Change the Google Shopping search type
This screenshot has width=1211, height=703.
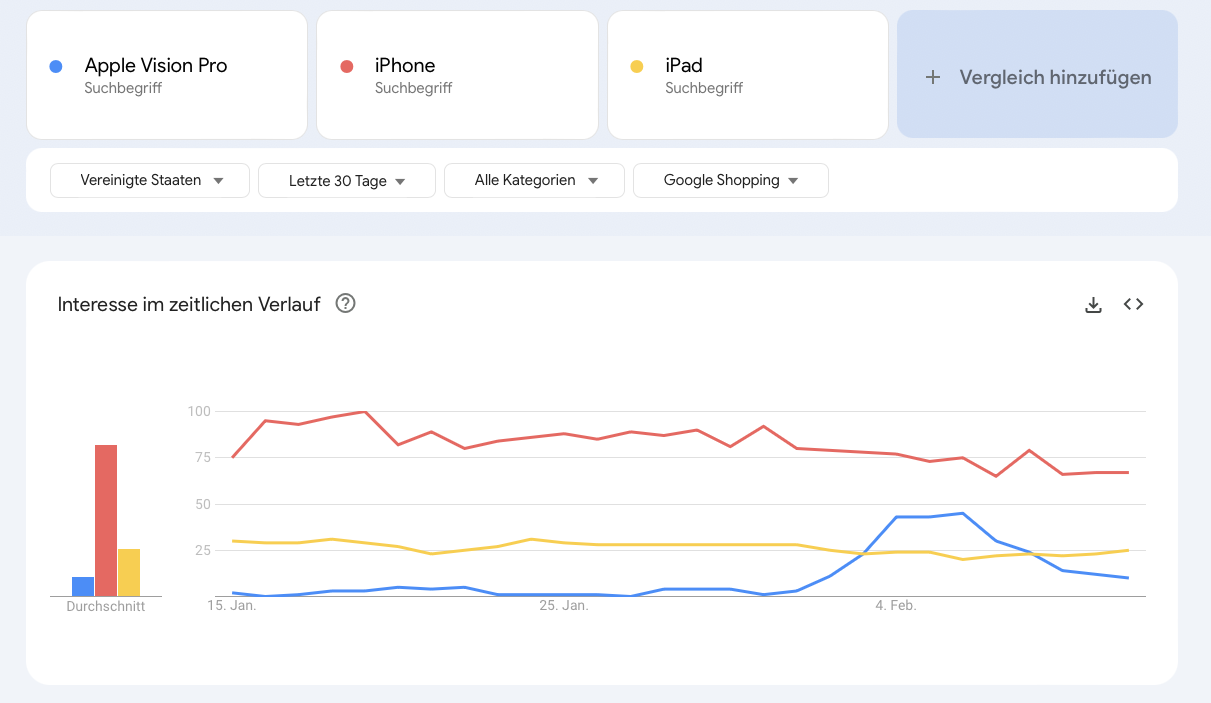[x=731, y=181]
